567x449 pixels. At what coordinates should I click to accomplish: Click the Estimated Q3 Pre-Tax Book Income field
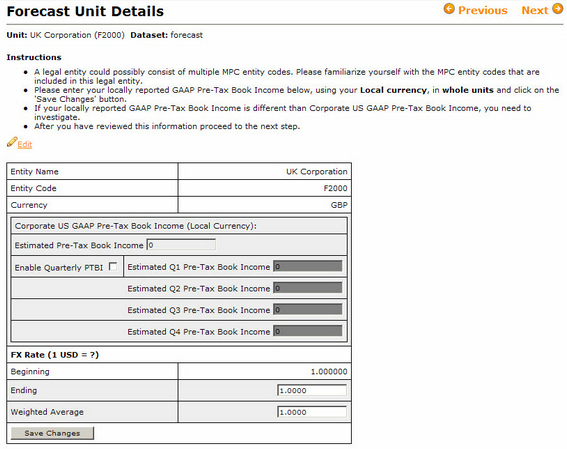[308, 310]
